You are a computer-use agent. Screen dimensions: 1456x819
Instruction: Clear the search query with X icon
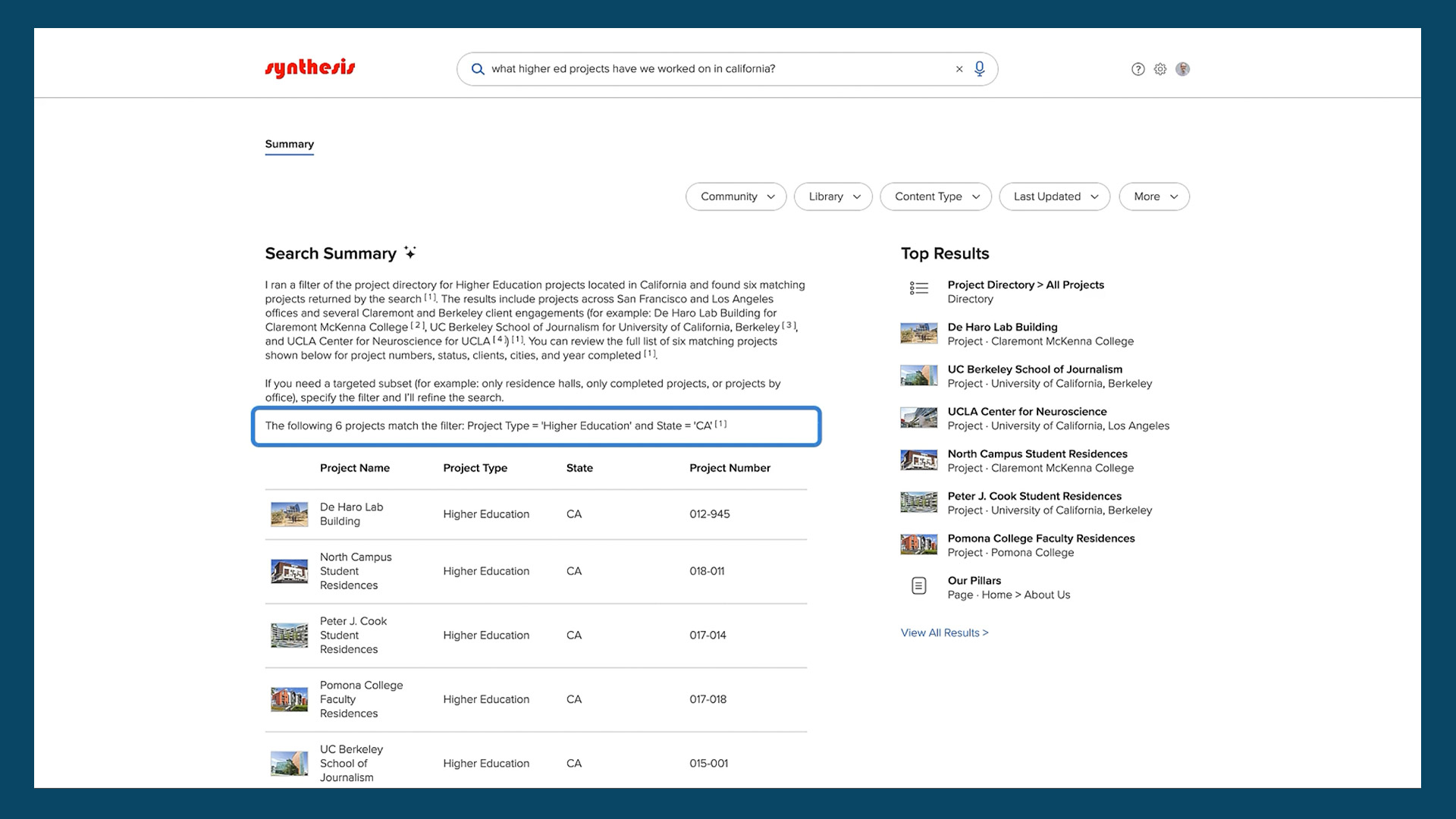pyautogui.click(x=959, y=69)
